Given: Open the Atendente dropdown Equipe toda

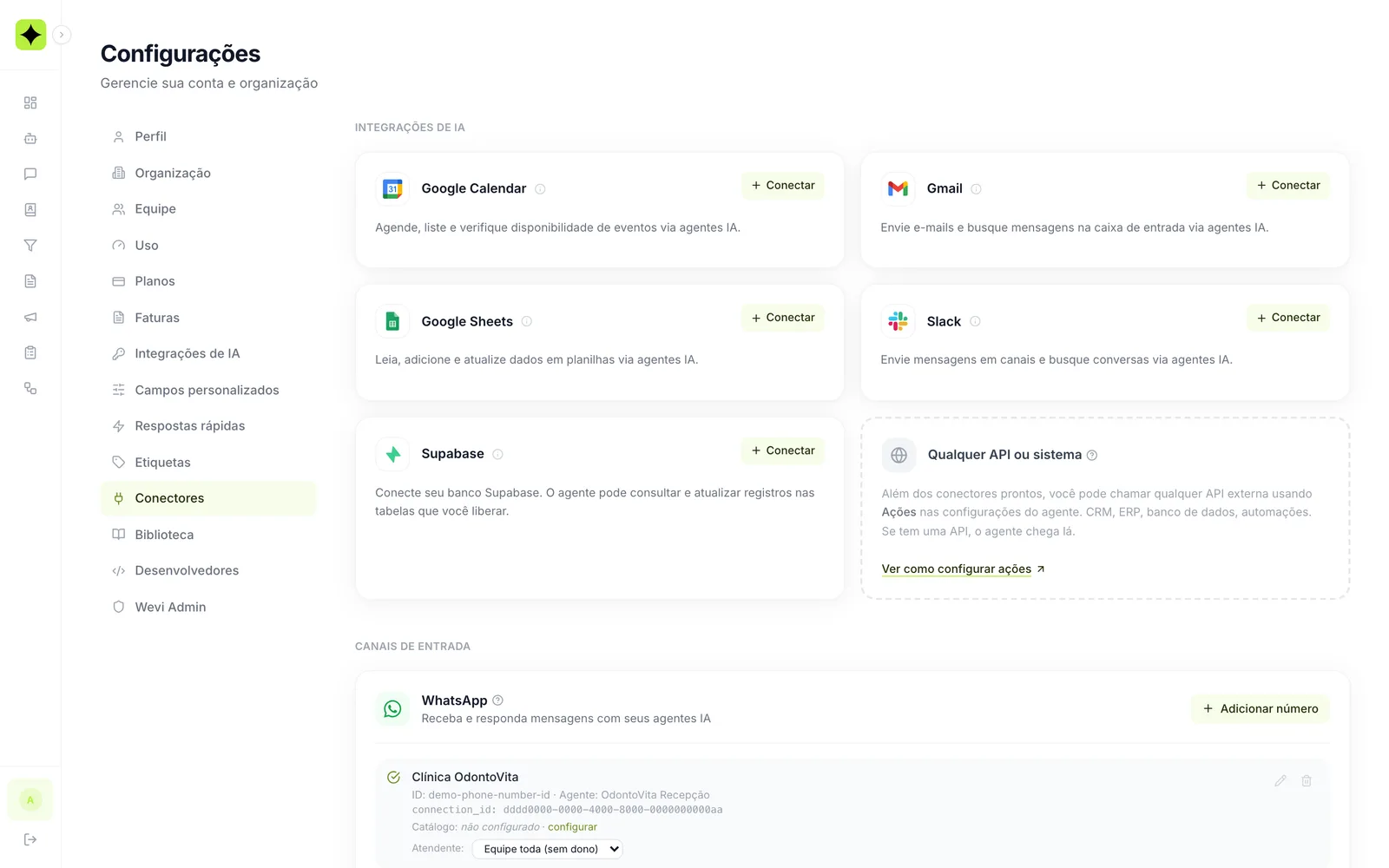Looking at the screenshot, I should [x=547, y=849].
